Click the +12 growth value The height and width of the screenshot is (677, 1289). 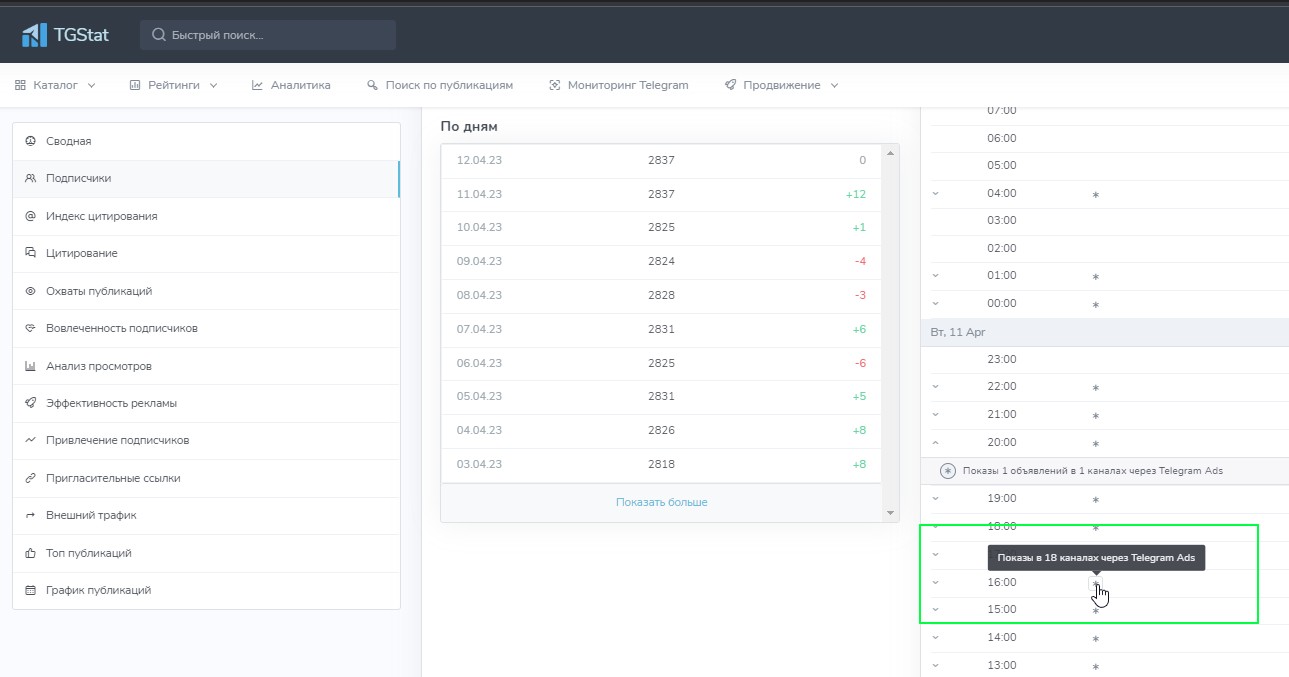click(x=856, y=194)
